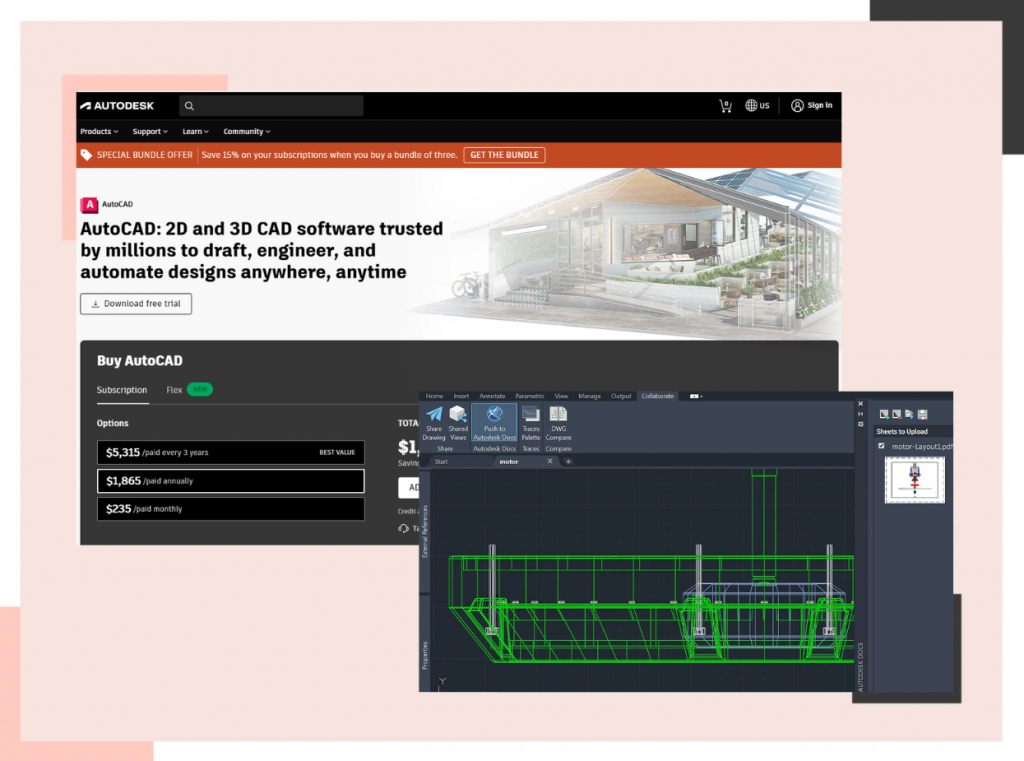This screenshot has height=761, width=1024.
Task: Open the View ribbon tab
Action: [561, 396]
